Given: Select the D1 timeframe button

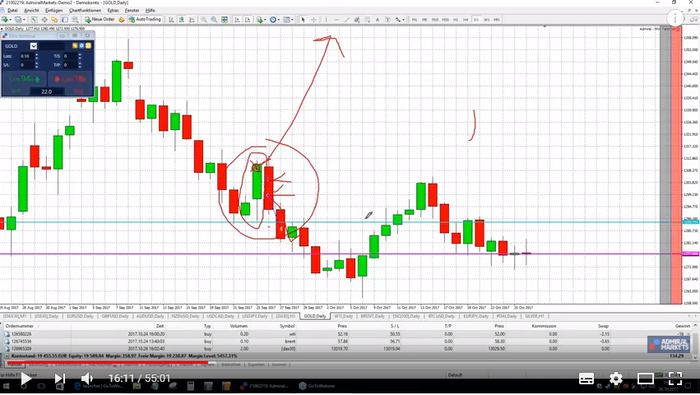Looking at the screenshot, I should coord(476,20).
